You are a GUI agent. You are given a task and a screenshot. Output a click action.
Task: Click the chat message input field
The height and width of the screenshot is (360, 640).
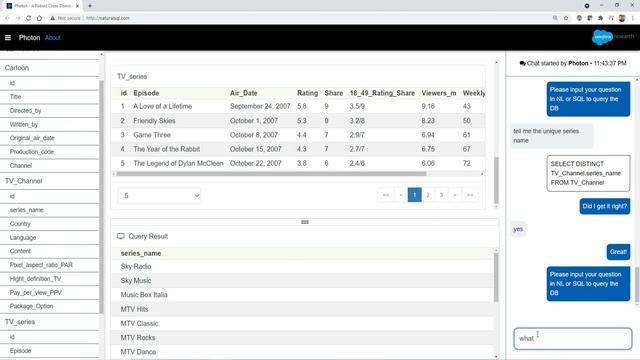[573, 338]
